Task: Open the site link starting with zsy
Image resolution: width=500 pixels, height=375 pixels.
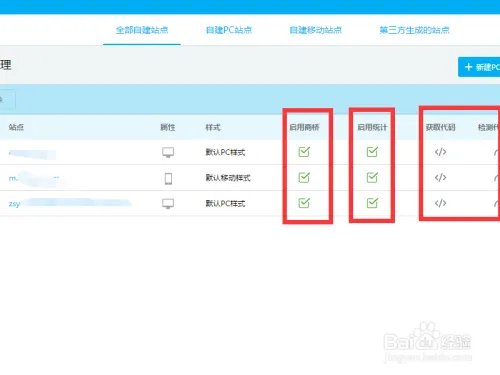Action: pos(70,203)
